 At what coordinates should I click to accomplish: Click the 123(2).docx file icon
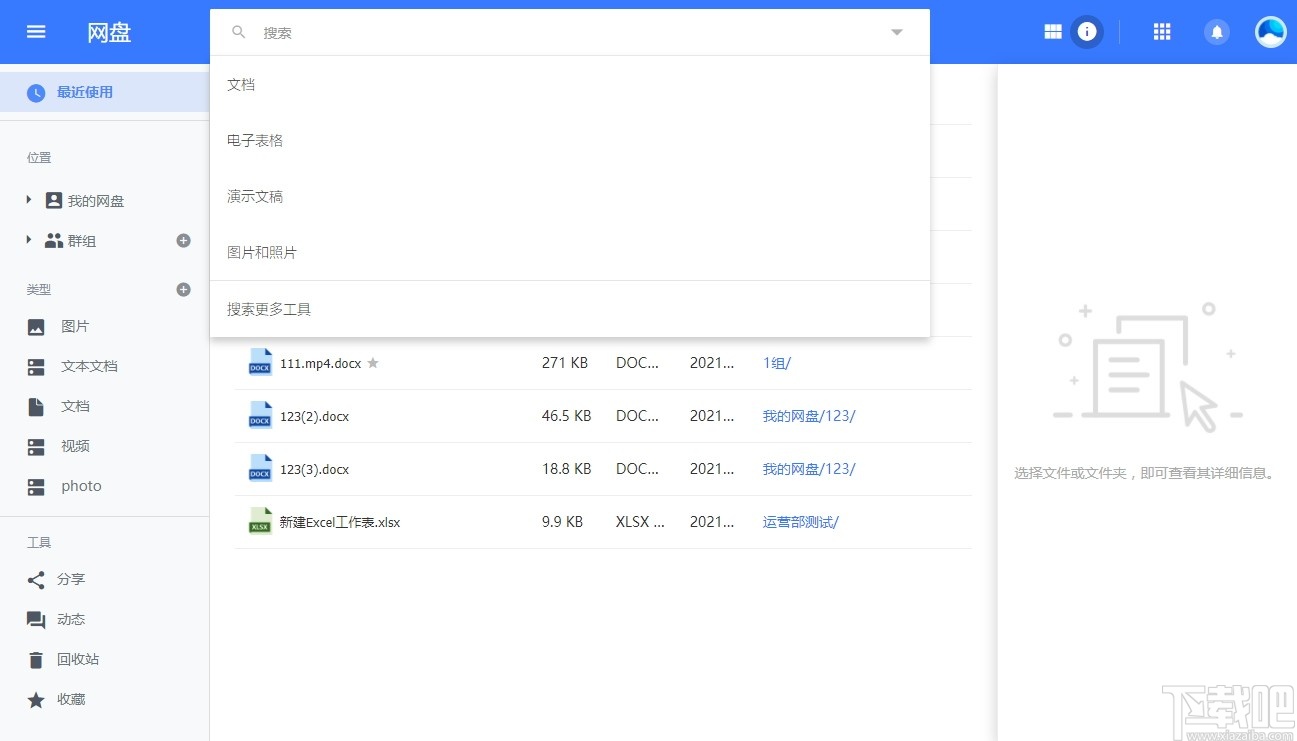pos(260,415)
